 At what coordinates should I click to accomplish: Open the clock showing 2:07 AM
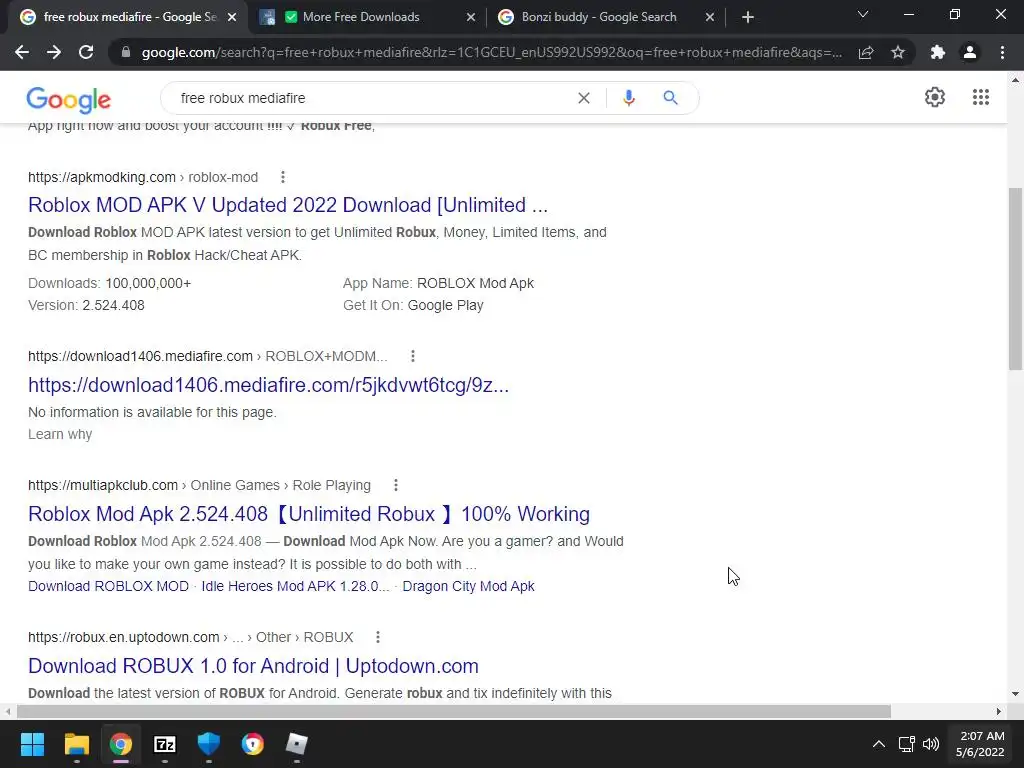pos(980,744)
